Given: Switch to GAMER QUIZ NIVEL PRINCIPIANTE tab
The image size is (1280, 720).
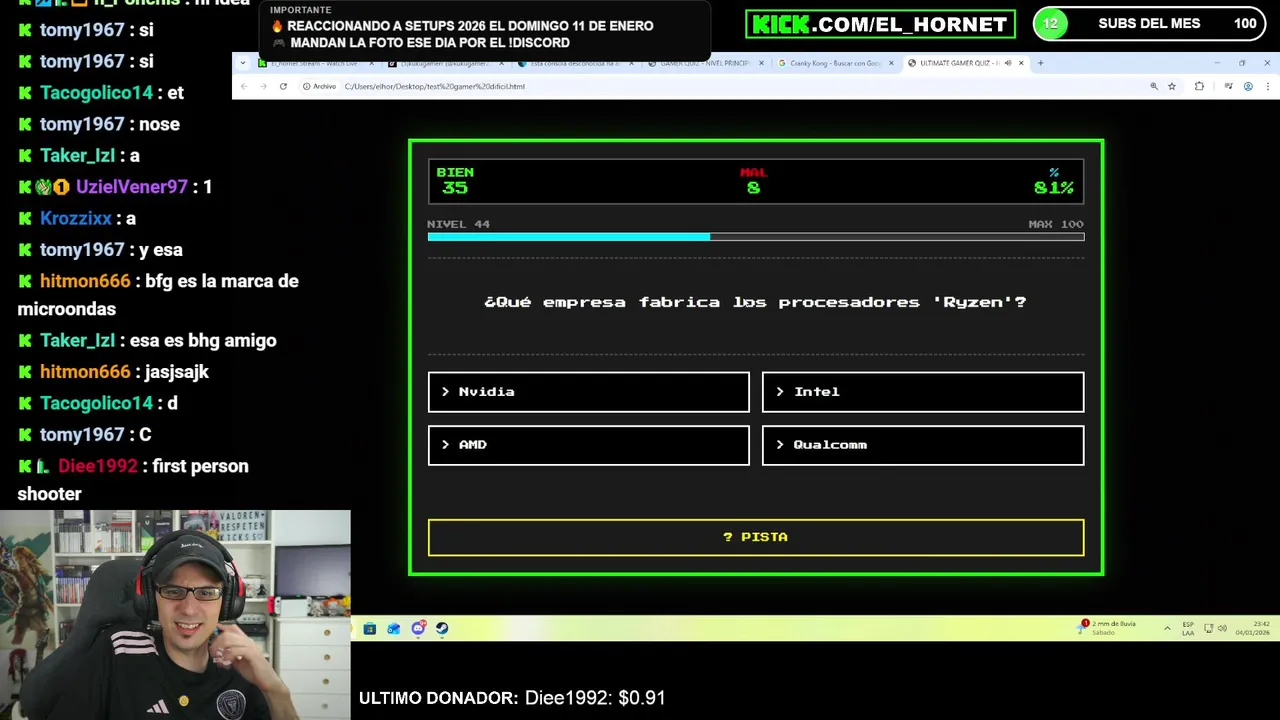Looking at the screenshot, I should (706, 63).
